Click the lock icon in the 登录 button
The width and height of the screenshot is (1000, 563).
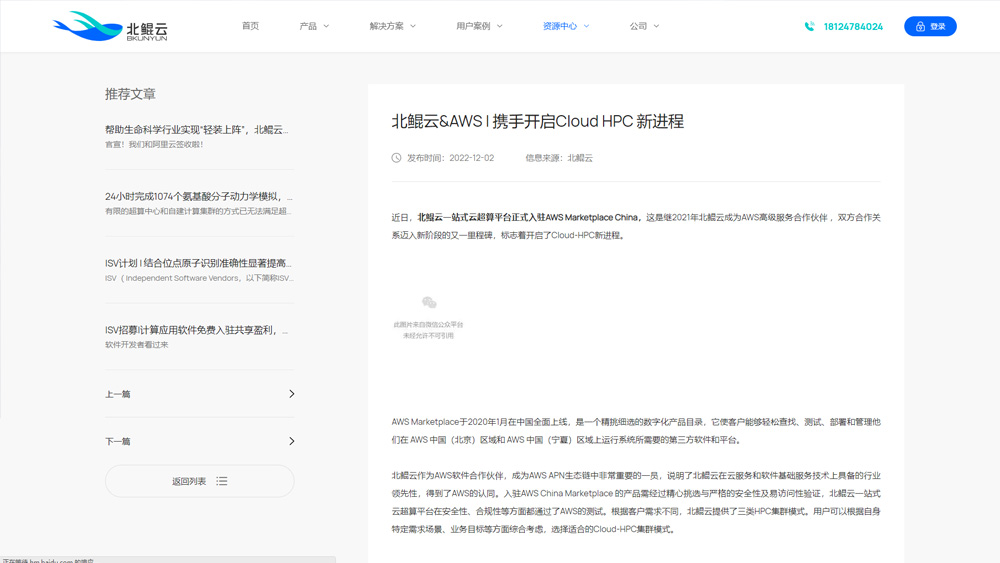[920, 26]
